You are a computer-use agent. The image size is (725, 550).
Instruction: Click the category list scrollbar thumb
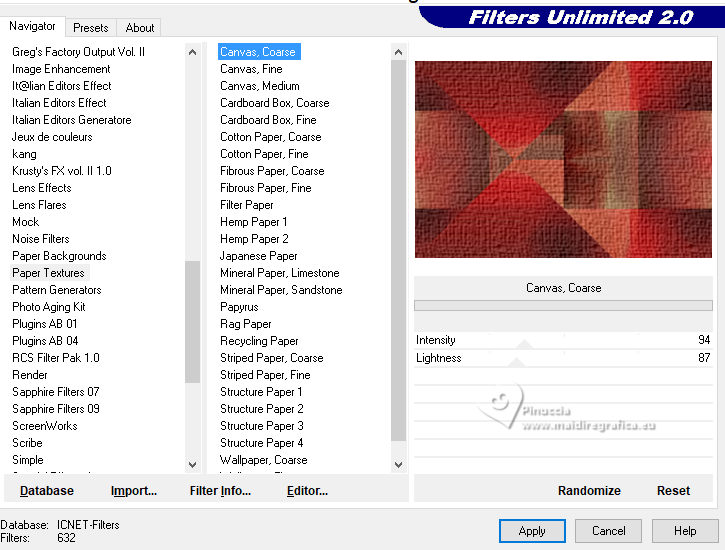192,322
